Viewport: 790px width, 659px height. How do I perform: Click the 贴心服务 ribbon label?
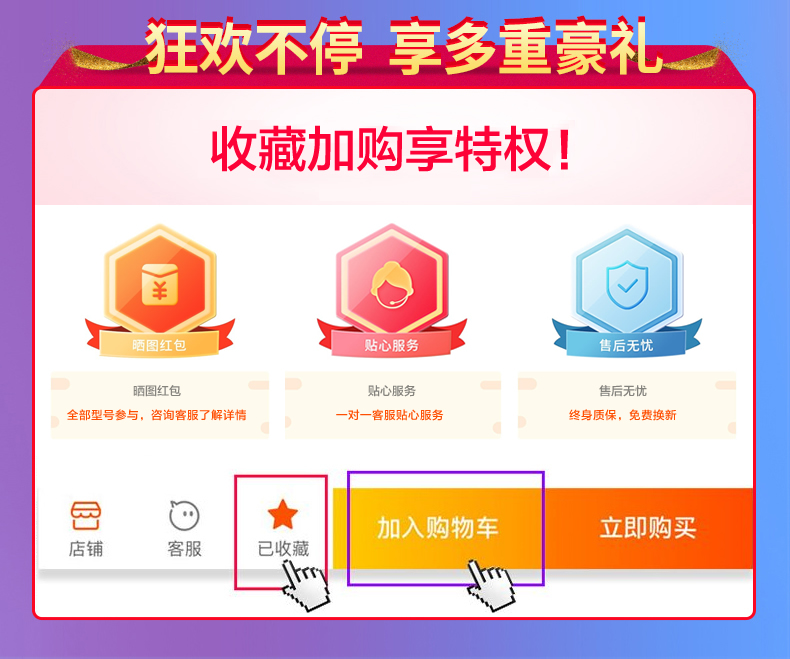coord(391,345)
